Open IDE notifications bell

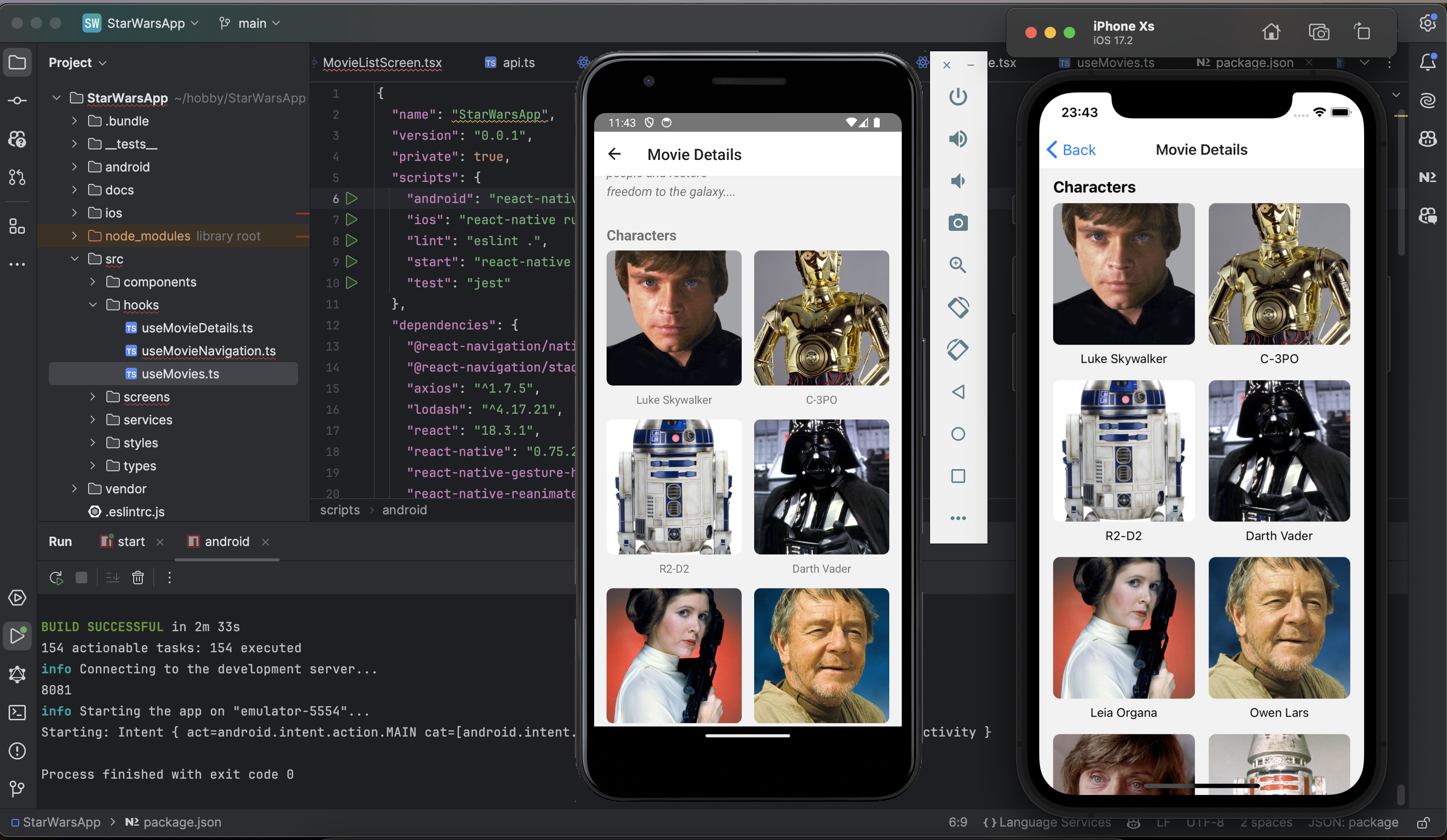click(x=1427, y=62)
